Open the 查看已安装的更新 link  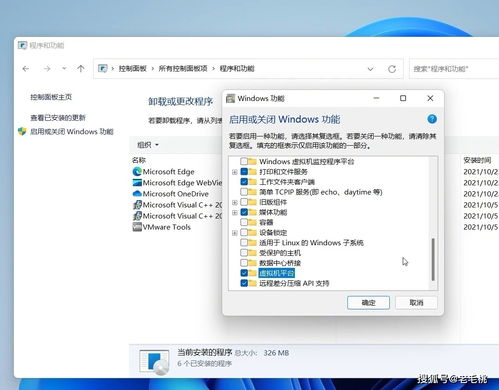58,117
